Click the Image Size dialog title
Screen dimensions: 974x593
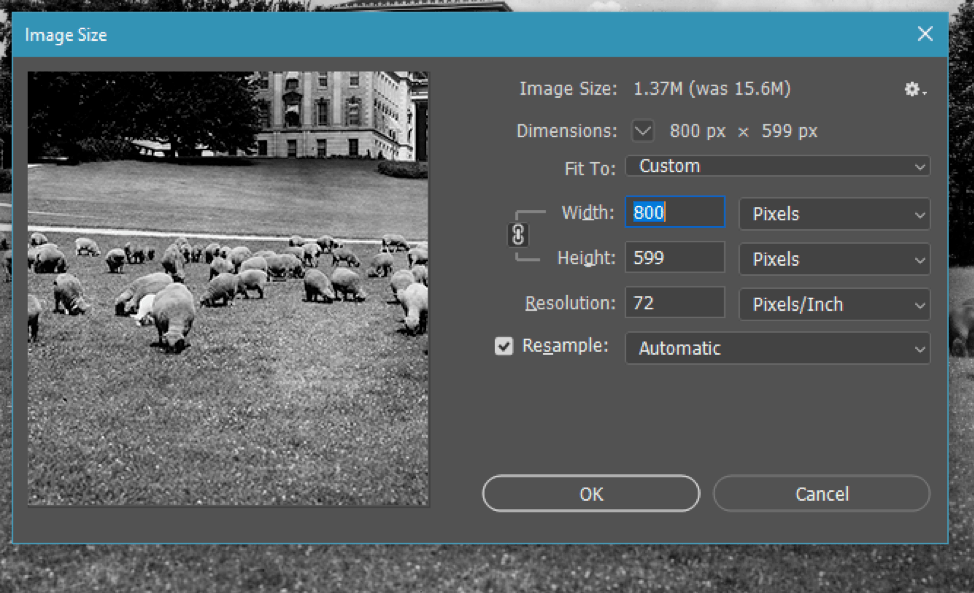coord(66,35)
